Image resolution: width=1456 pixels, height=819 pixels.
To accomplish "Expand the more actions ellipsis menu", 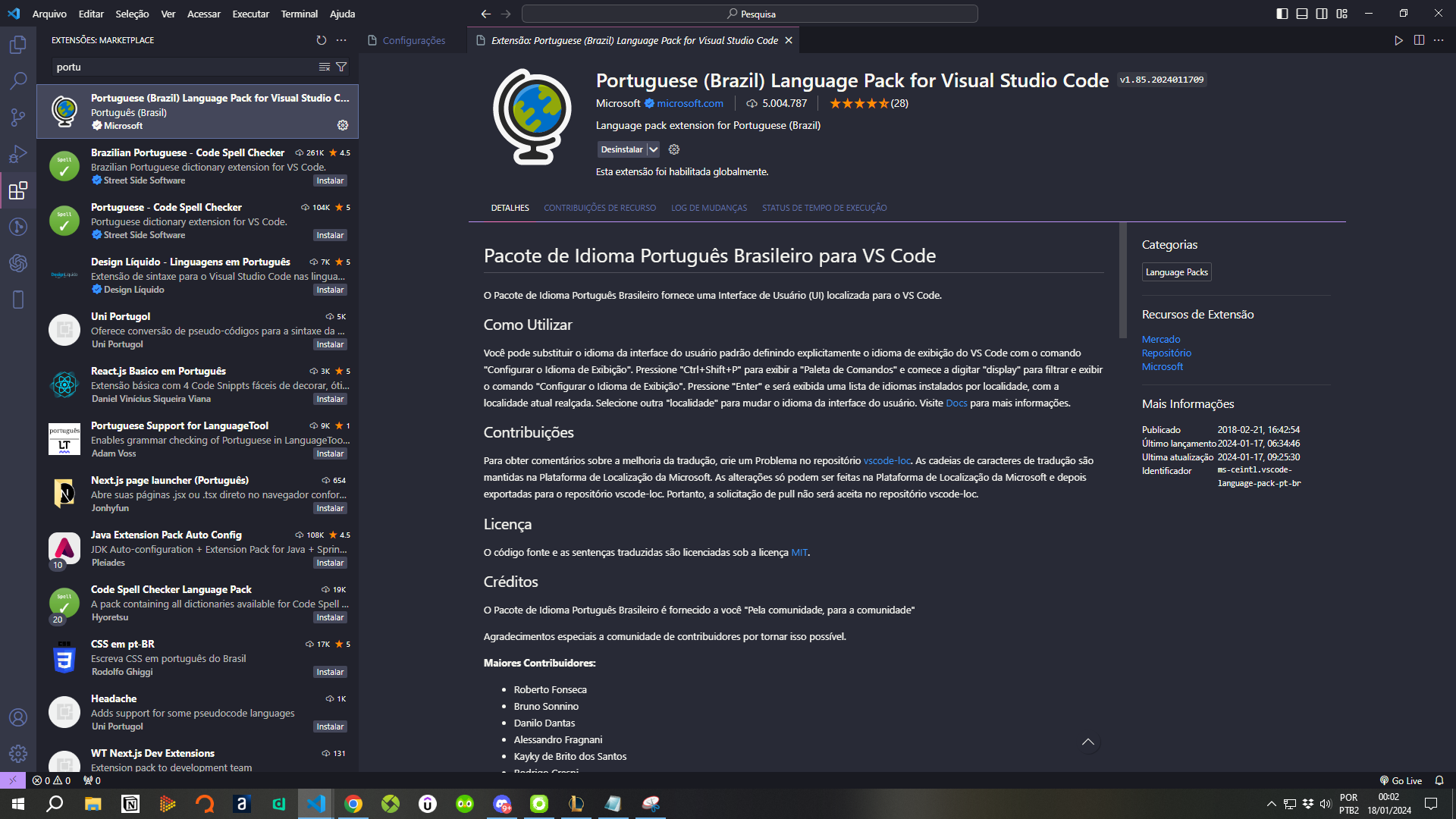I will 341,40.
